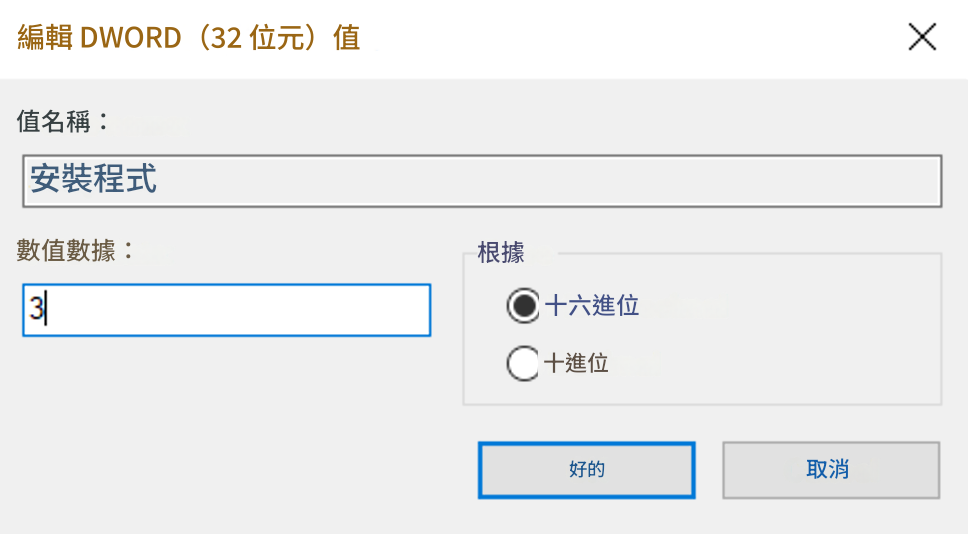Click the 安裝程式 text in name field
968x534 pixels.
point(93,181)
